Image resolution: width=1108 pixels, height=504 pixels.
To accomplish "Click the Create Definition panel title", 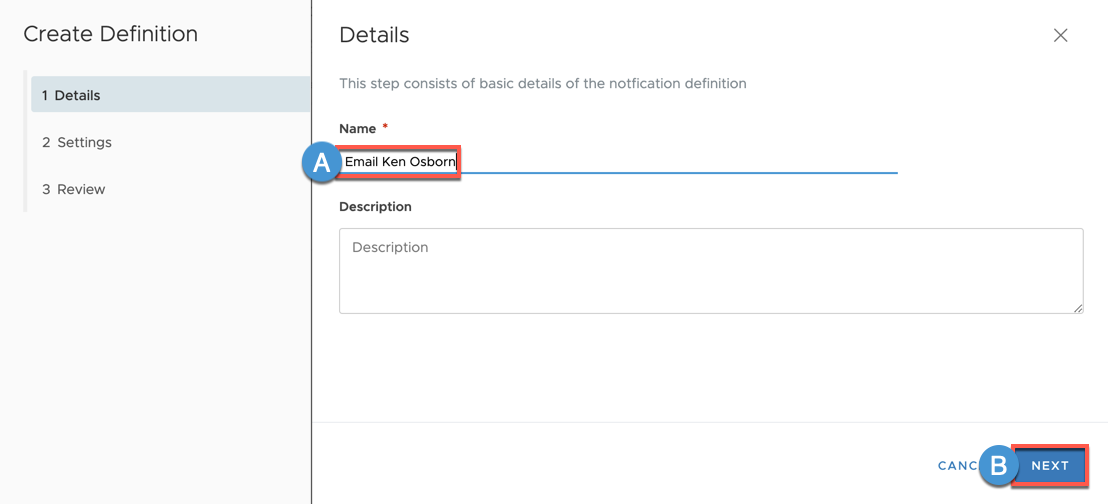I will 110,34.
